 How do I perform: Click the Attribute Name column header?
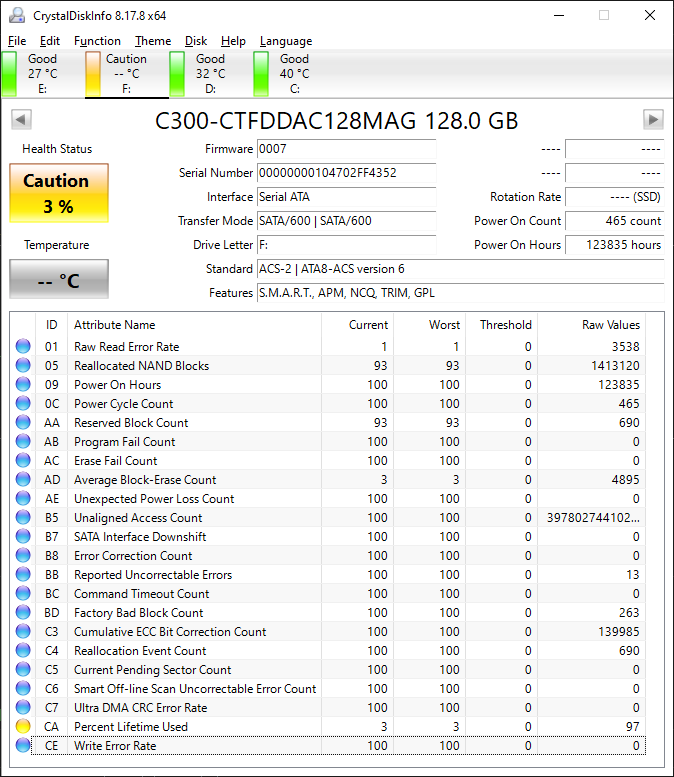[194, 325]
